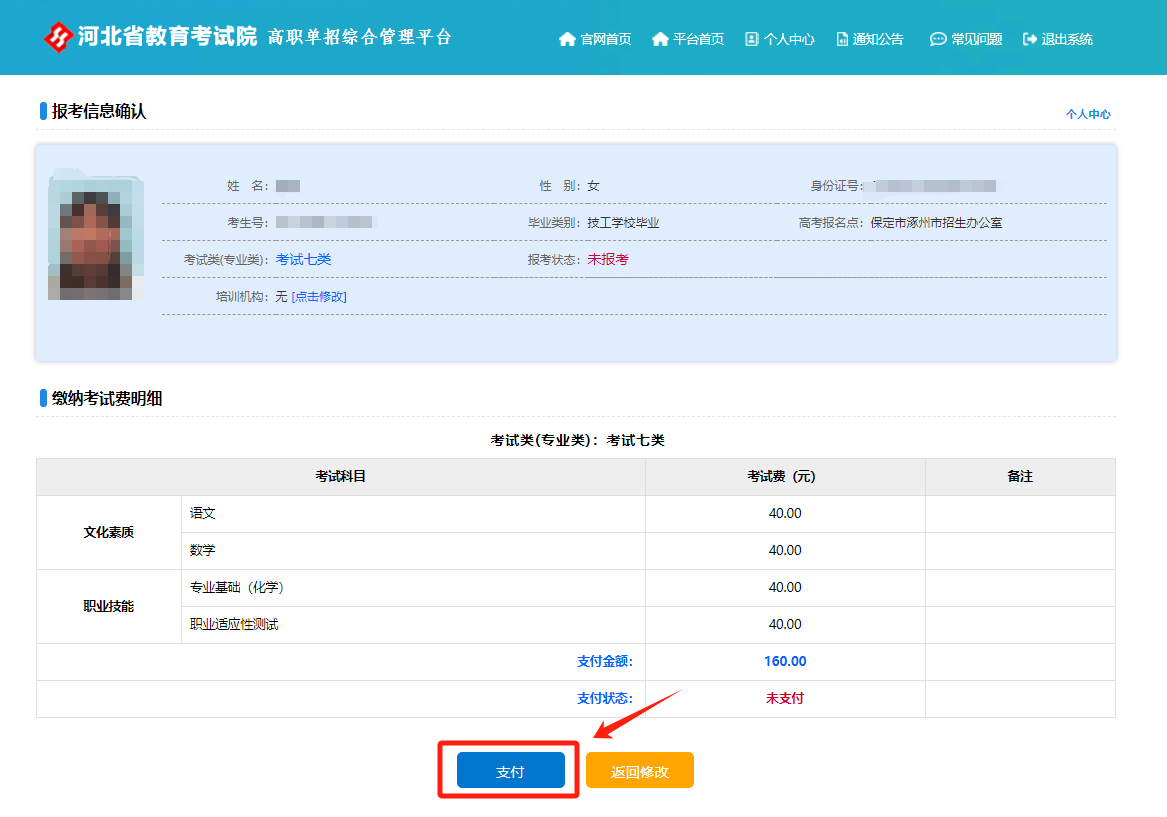Screen dimensions: 1167x817
Task: Click the [点击修改] link for 培训机构
Action: (x=319, y=297)
